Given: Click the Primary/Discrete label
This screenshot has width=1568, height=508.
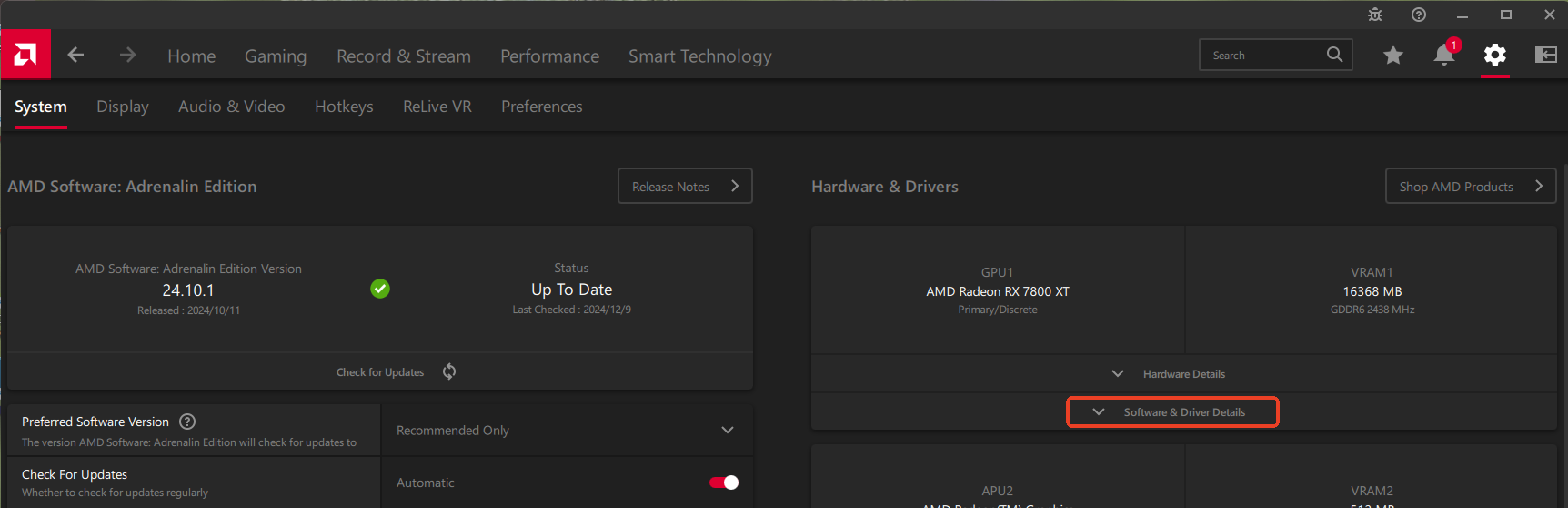Looking at the screenshot, I should click(998, 310).
